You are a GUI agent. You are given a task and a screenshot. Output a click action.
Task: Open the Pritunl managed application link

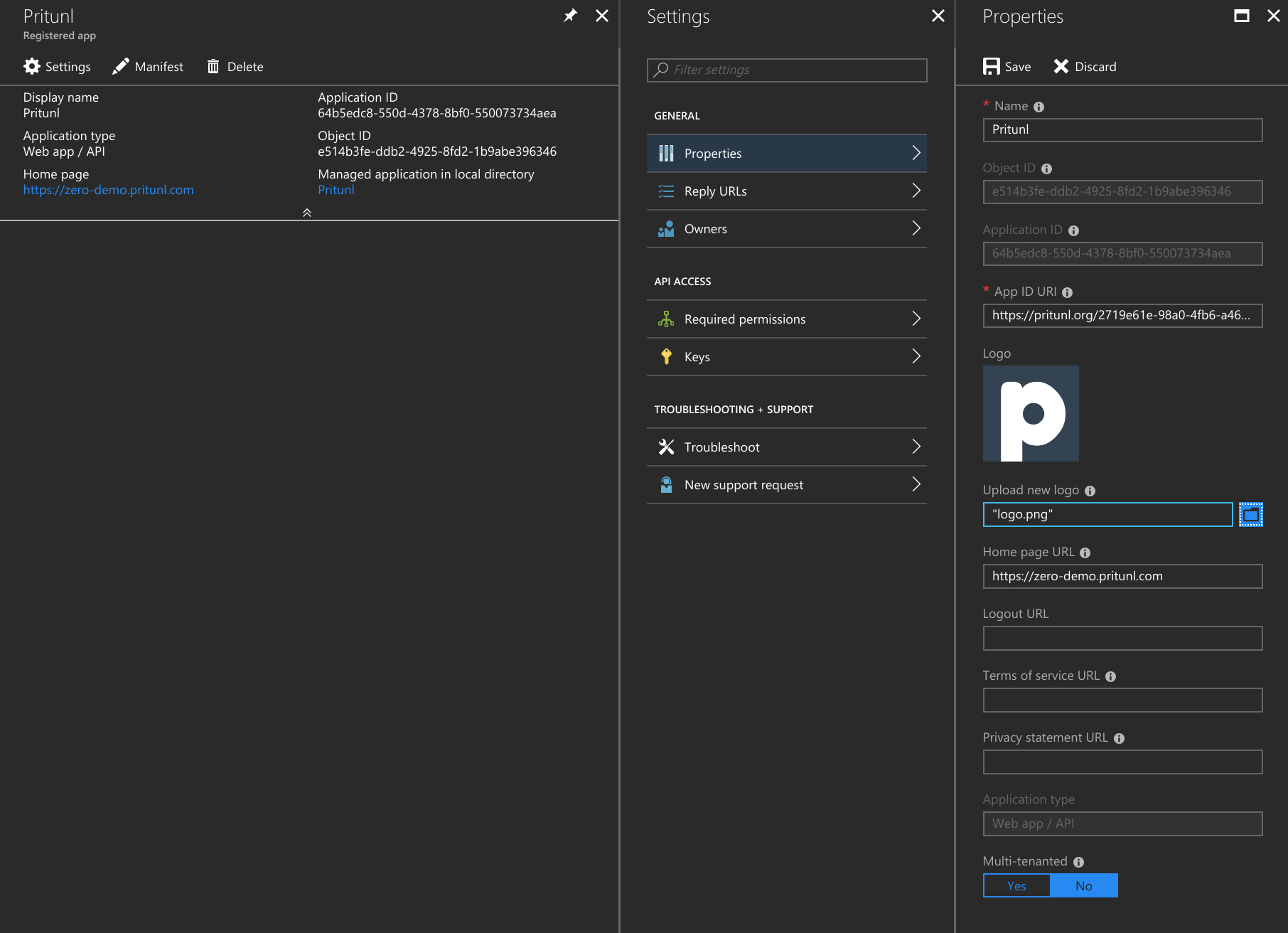336,190
